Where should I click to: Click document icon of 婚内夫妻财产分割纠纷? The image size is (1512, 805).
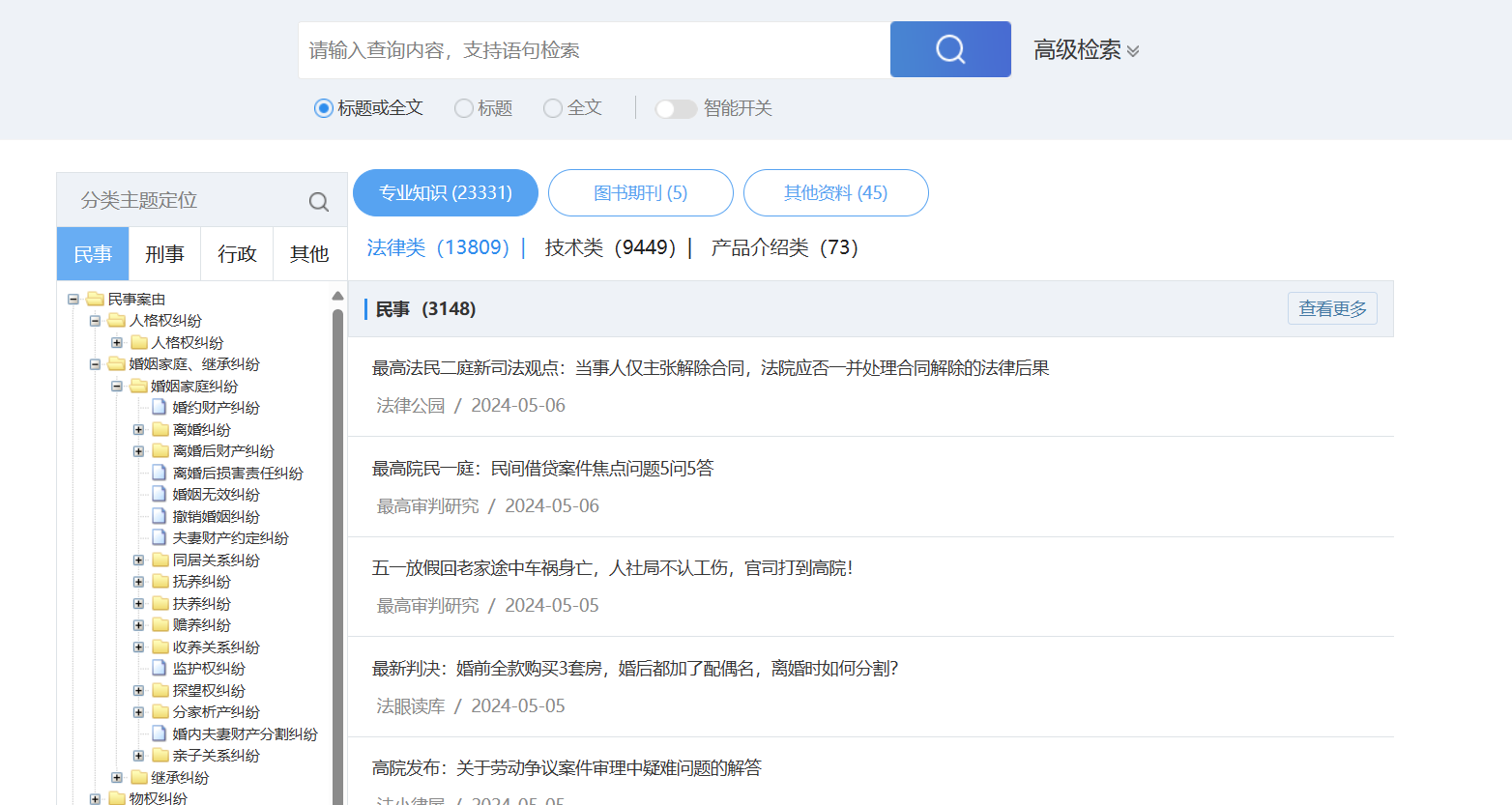click(160, 733)
